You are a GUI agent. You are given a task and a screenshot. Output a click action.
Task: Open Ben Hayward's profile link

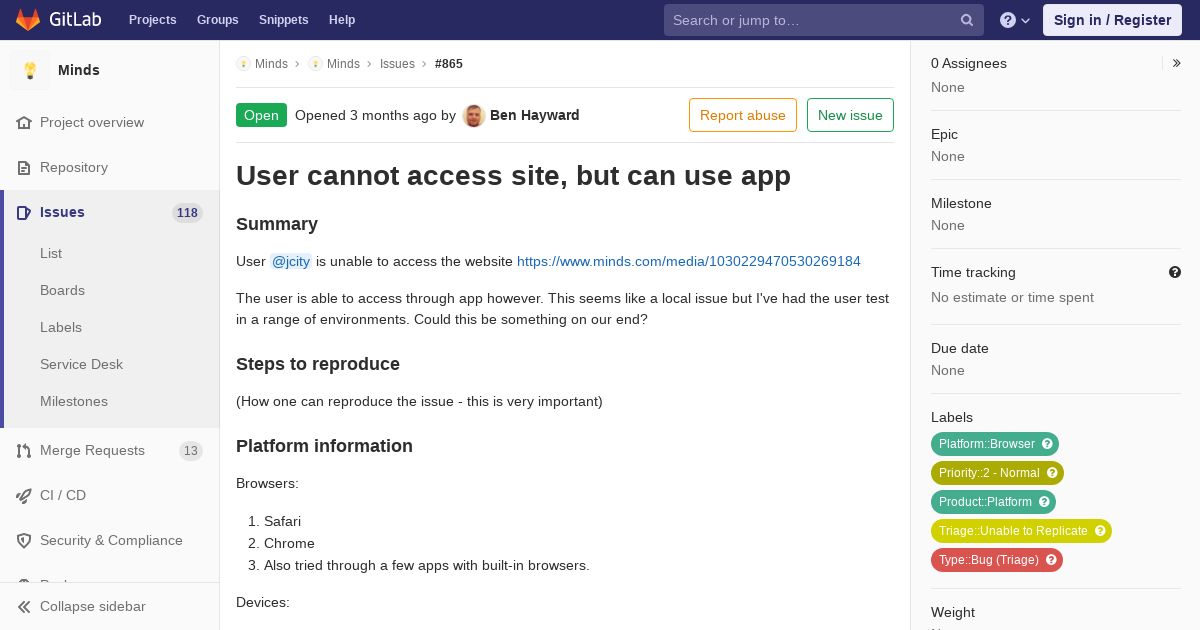tap(535, 115)
